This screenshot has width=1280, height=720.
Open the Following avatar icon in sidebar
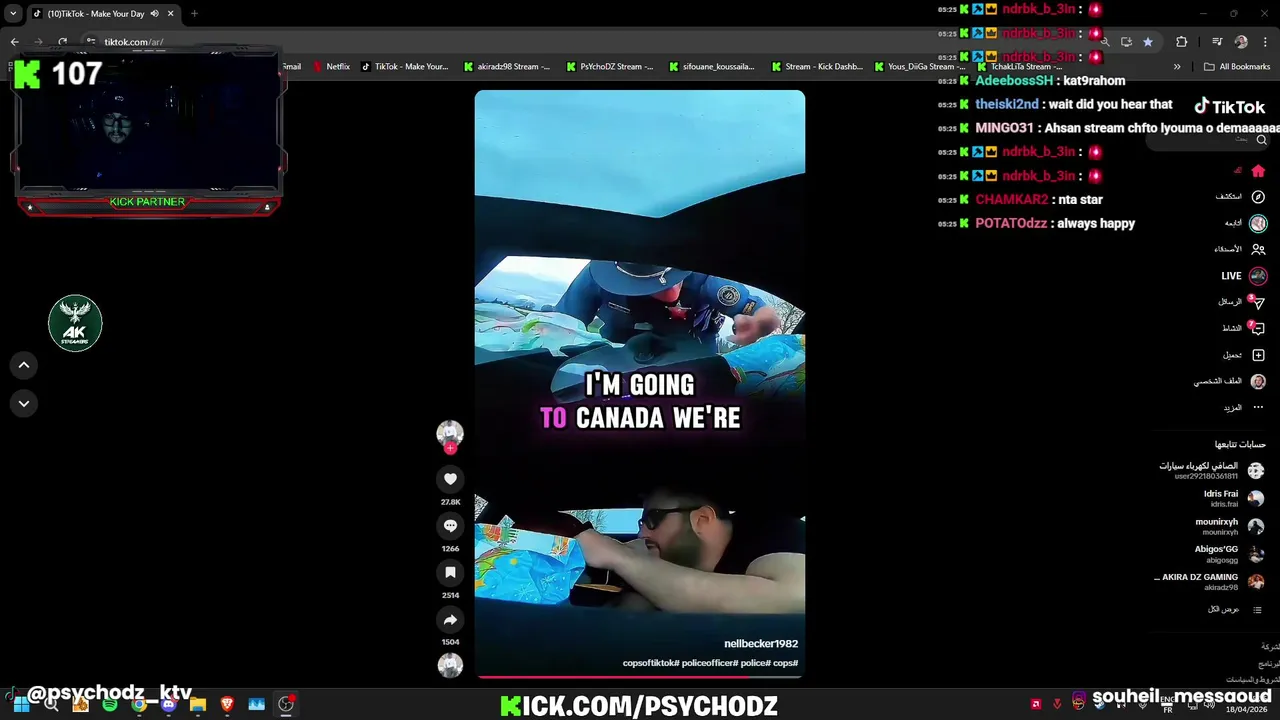1258,223
